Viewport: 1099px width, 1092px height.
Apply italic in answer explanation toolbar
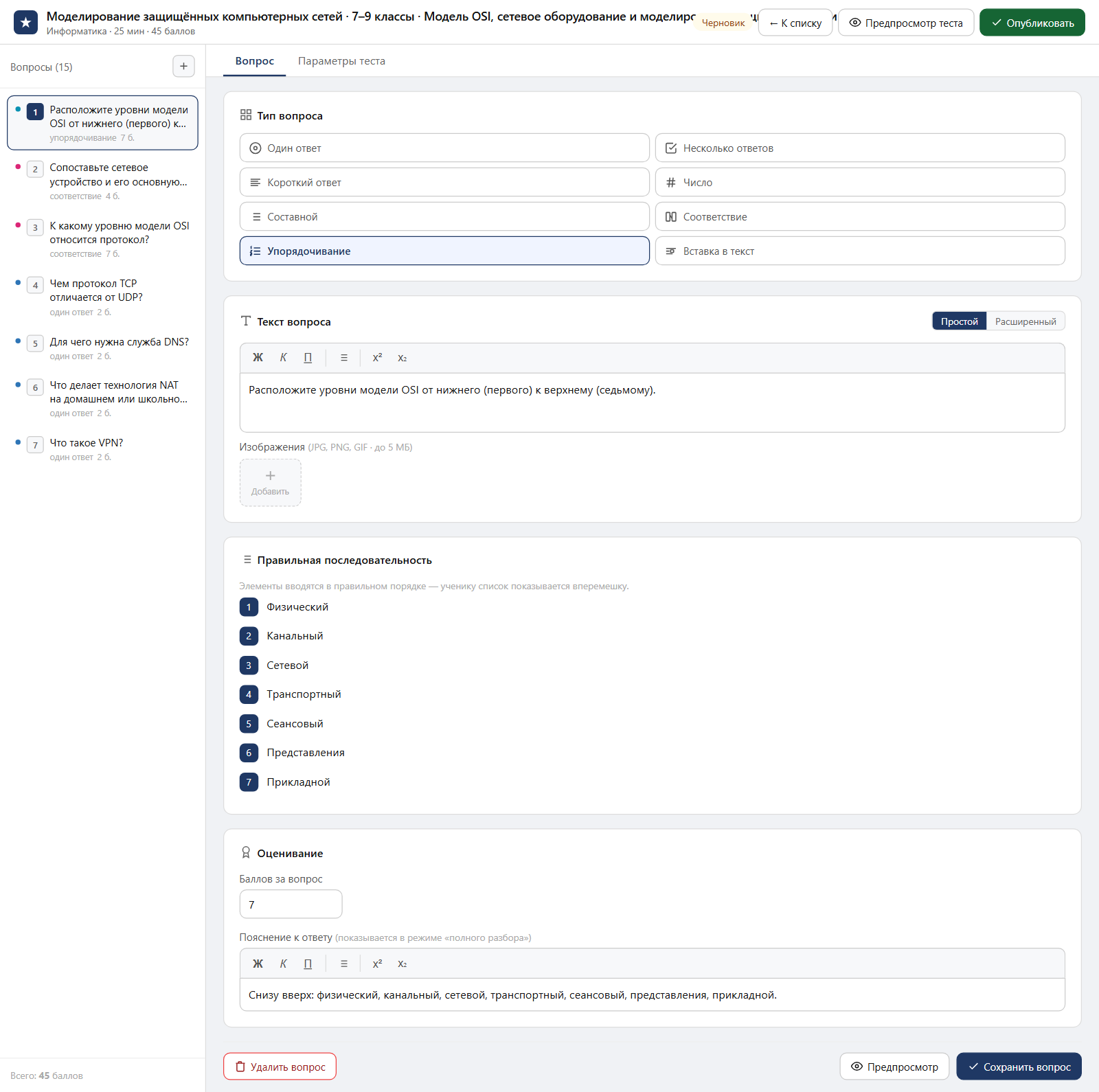coord(283,964)
